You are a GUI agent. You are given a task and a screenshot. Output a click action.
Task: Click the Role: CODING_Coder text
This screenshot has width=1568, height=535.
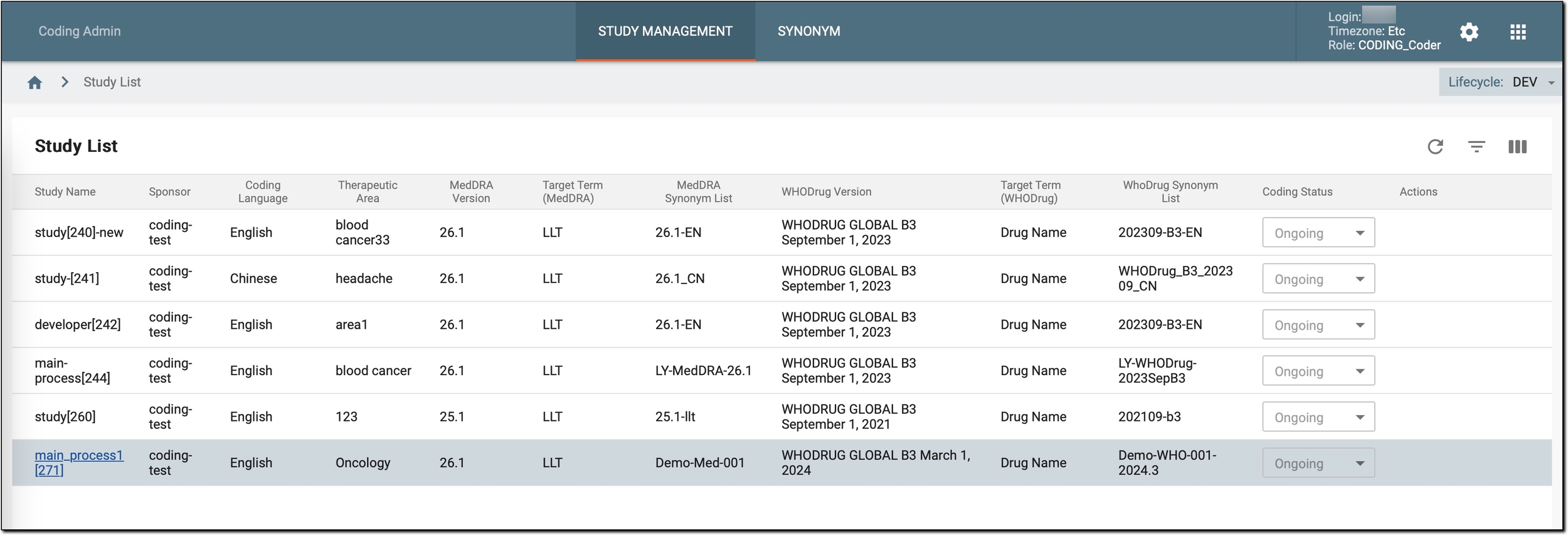click(1384, 45)
